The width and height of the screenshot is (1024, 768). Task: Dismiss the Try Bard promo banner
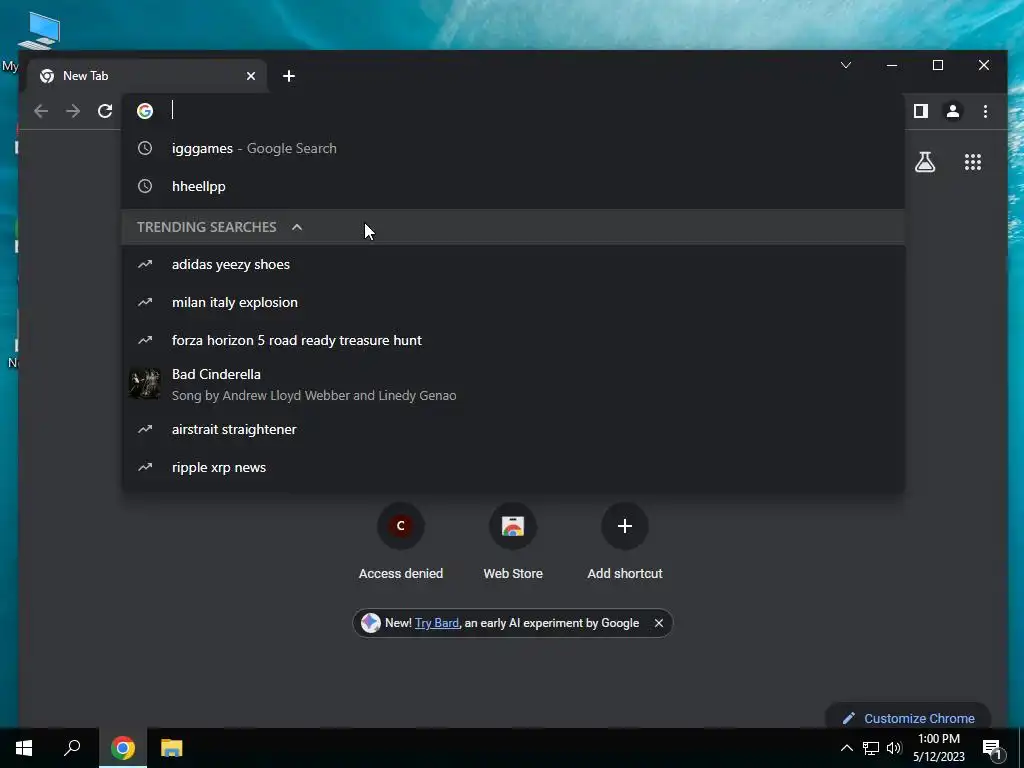659,623
